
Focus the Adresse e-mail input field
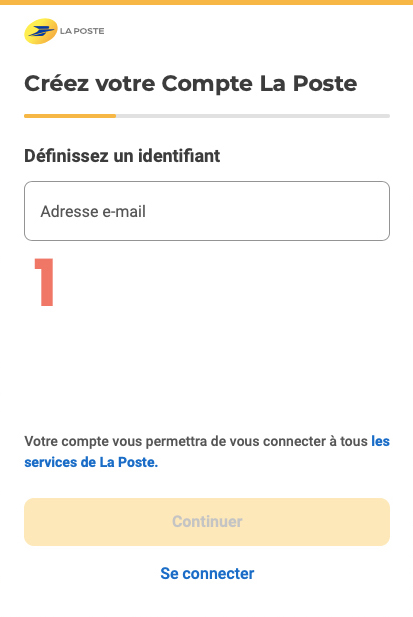(207, 211)
